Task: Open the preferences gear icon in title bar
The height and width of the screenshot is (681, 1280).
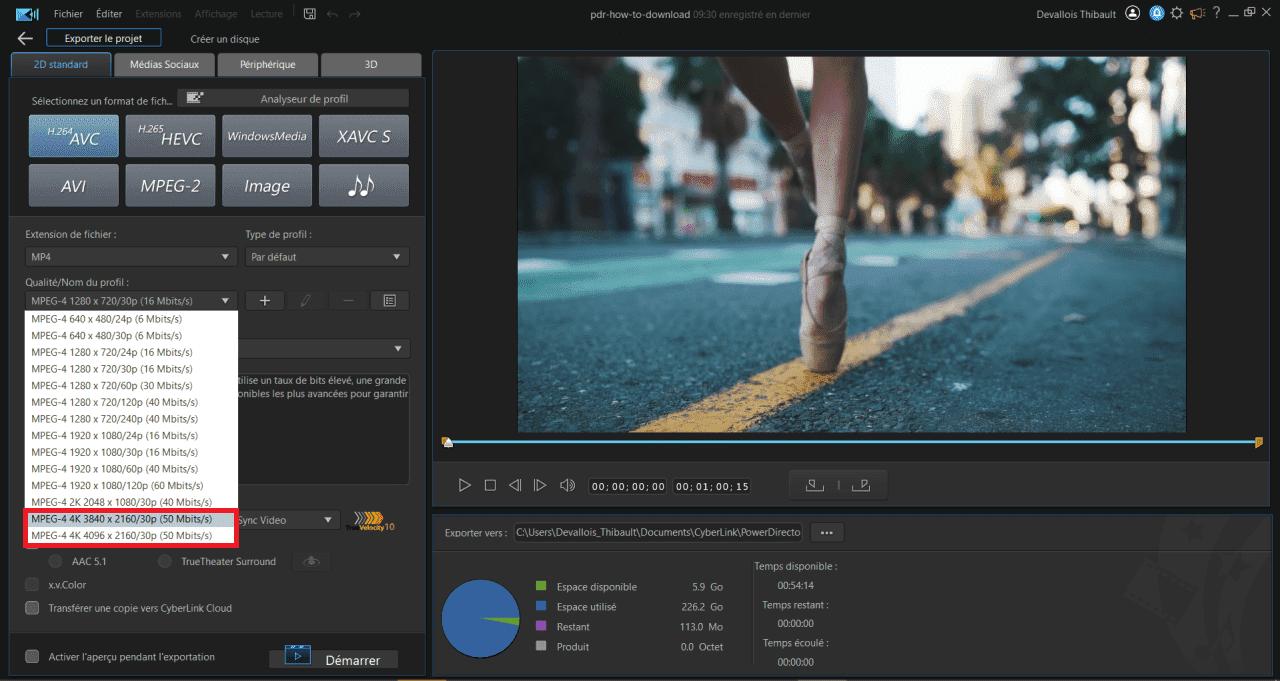Action: (1176, 14)
